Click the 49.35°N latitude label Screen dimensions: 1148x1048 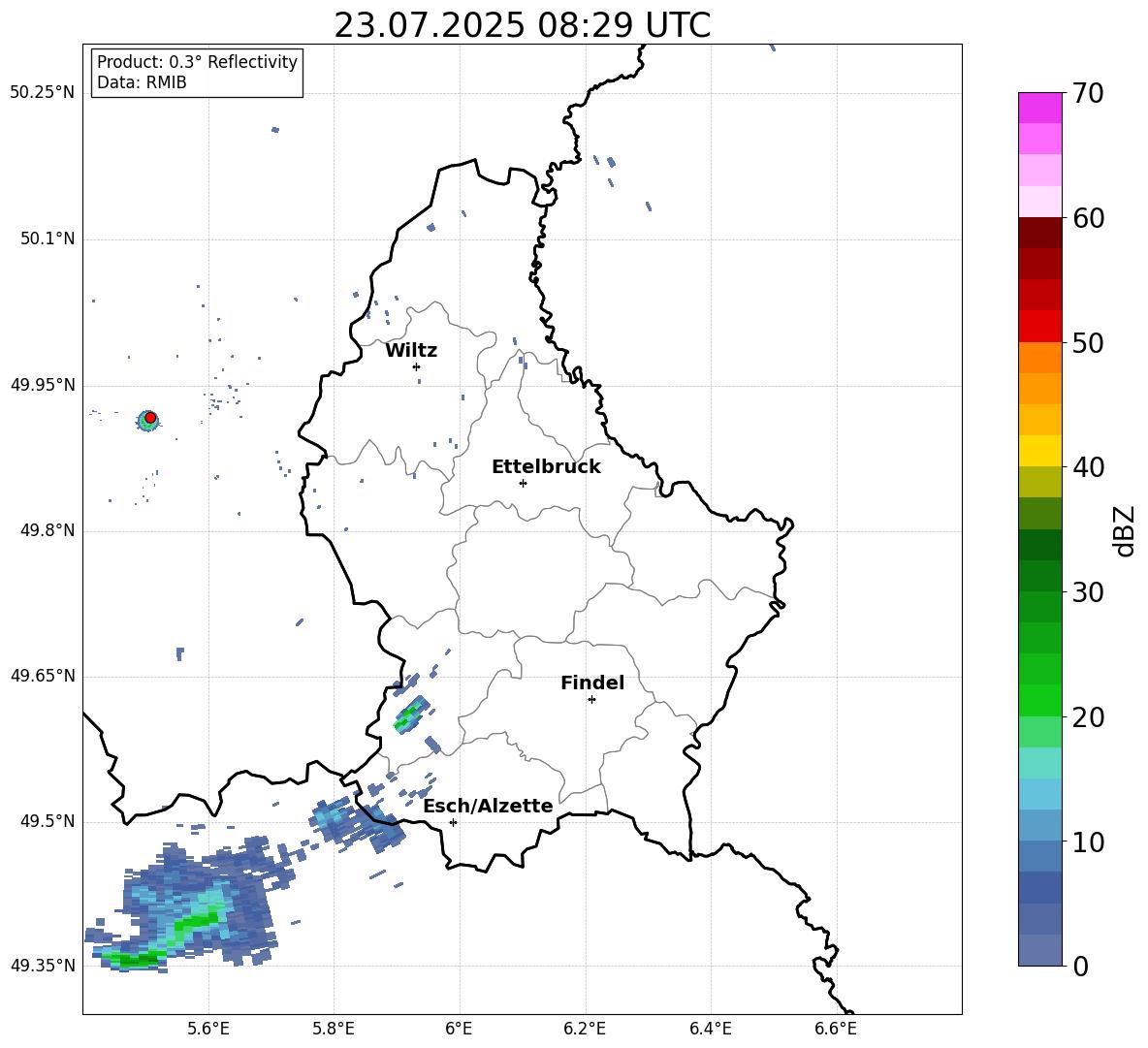pyautogui.click(x=43, y=966)
